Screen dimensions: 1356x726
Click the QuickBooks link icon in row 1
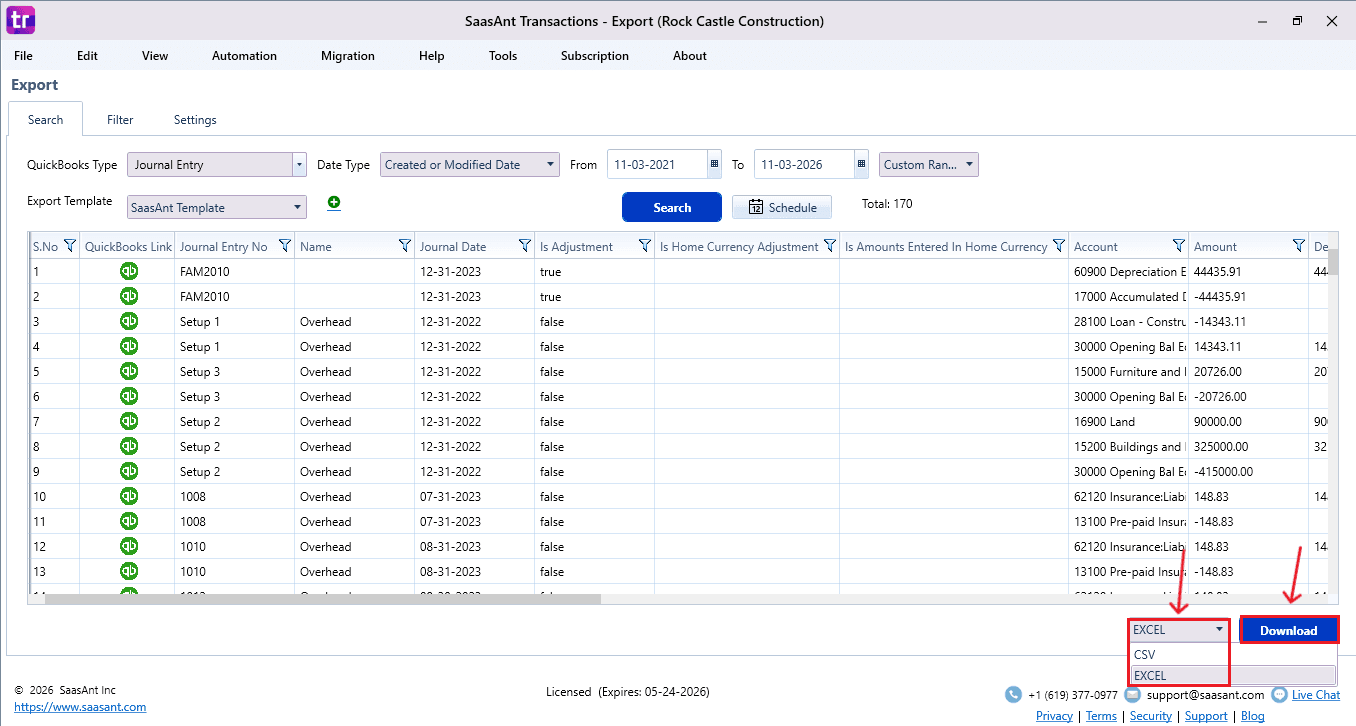[x=129, y=271]
